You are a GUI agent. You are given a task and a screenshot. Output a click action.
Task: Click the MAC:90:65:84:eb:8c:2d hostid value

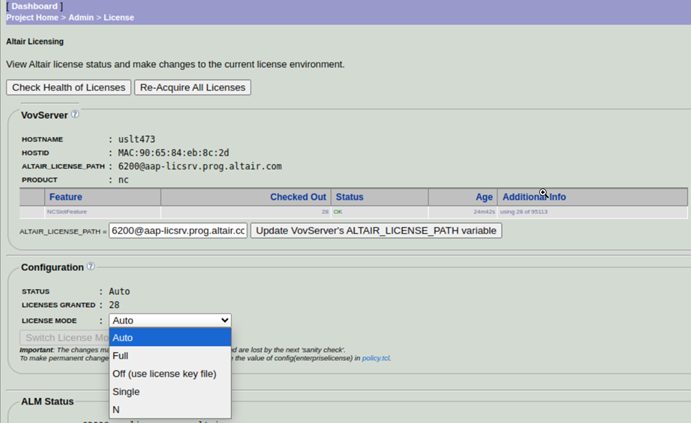pos(174,153)
